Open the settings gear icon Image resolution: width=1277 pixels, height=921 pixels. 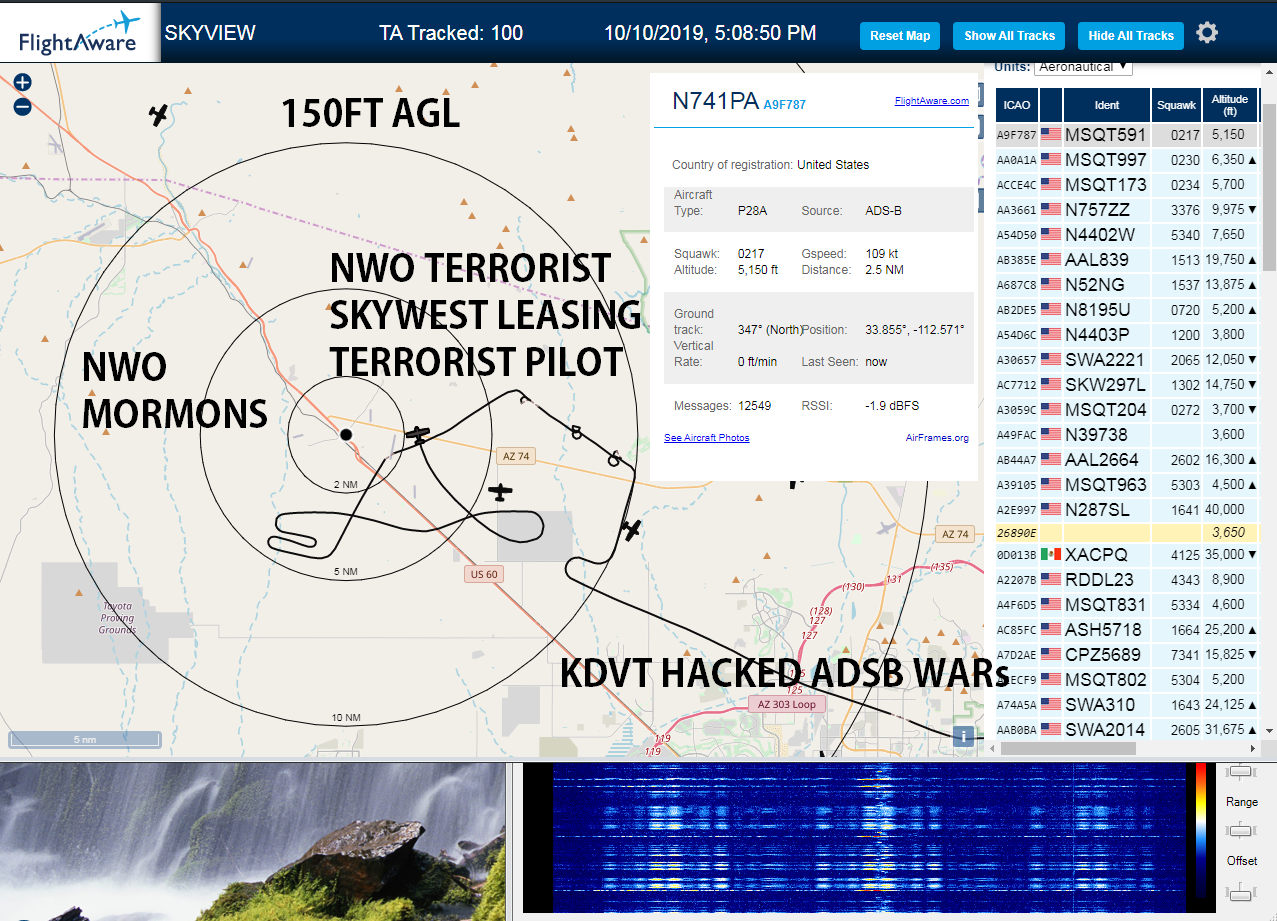point(1207,33)
